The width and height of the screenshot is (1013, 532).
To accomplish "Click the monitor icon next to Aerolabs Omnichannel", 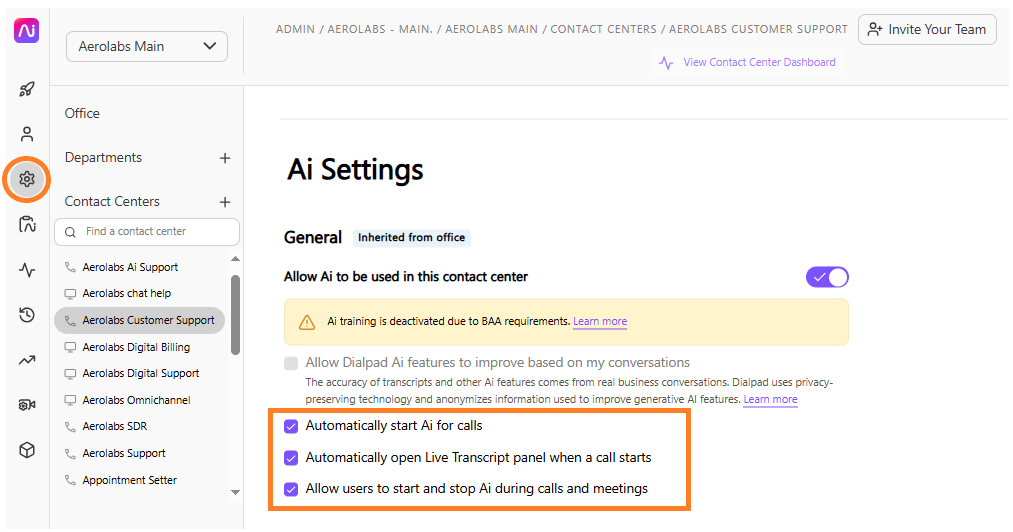I will [x=70, y=400].
